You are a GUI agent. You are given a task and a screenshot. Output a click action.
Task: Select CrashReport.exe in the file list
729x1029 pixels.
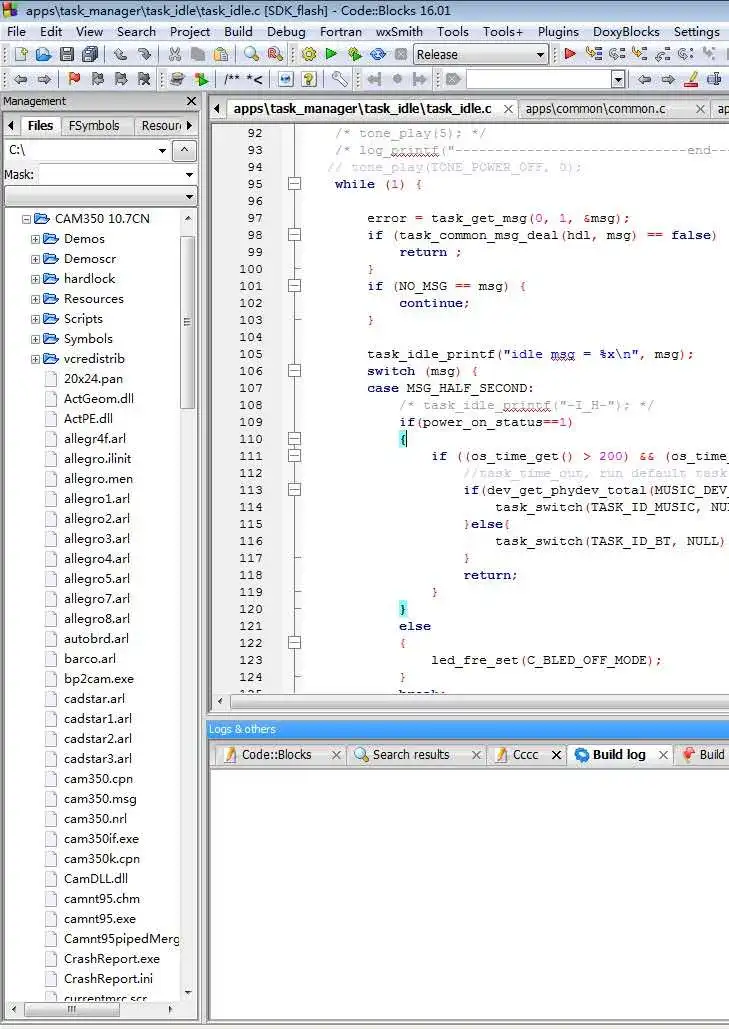pos(112,959)
